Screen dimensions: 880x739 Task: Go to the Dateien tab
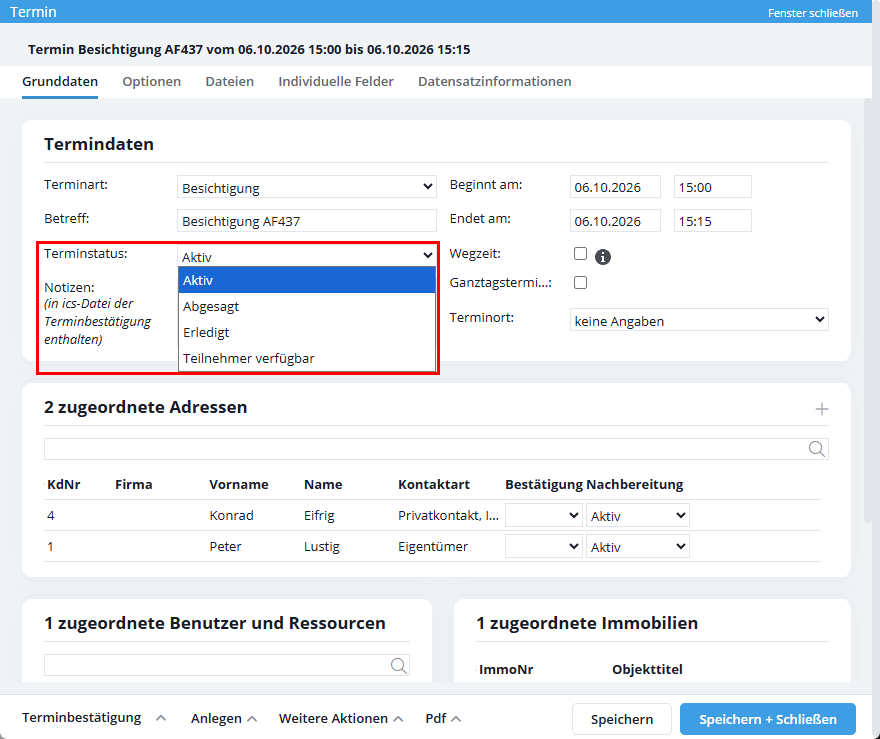click(230, 81)
